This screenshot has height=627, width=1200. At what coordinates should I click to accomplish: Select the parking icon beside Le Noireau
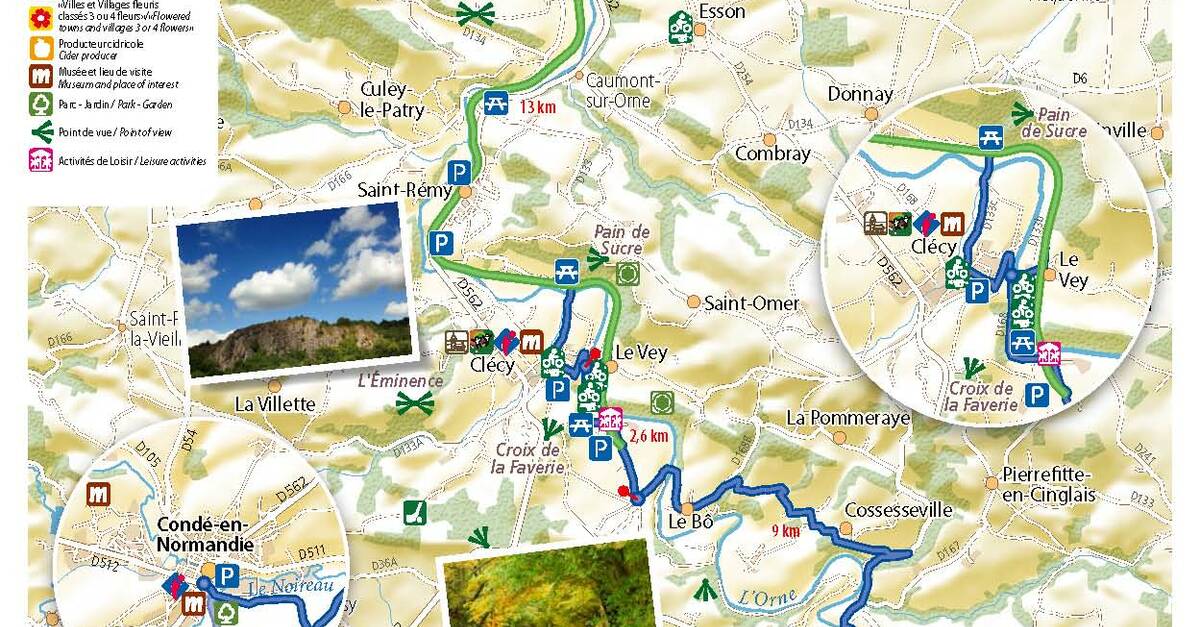click(228, 575)
